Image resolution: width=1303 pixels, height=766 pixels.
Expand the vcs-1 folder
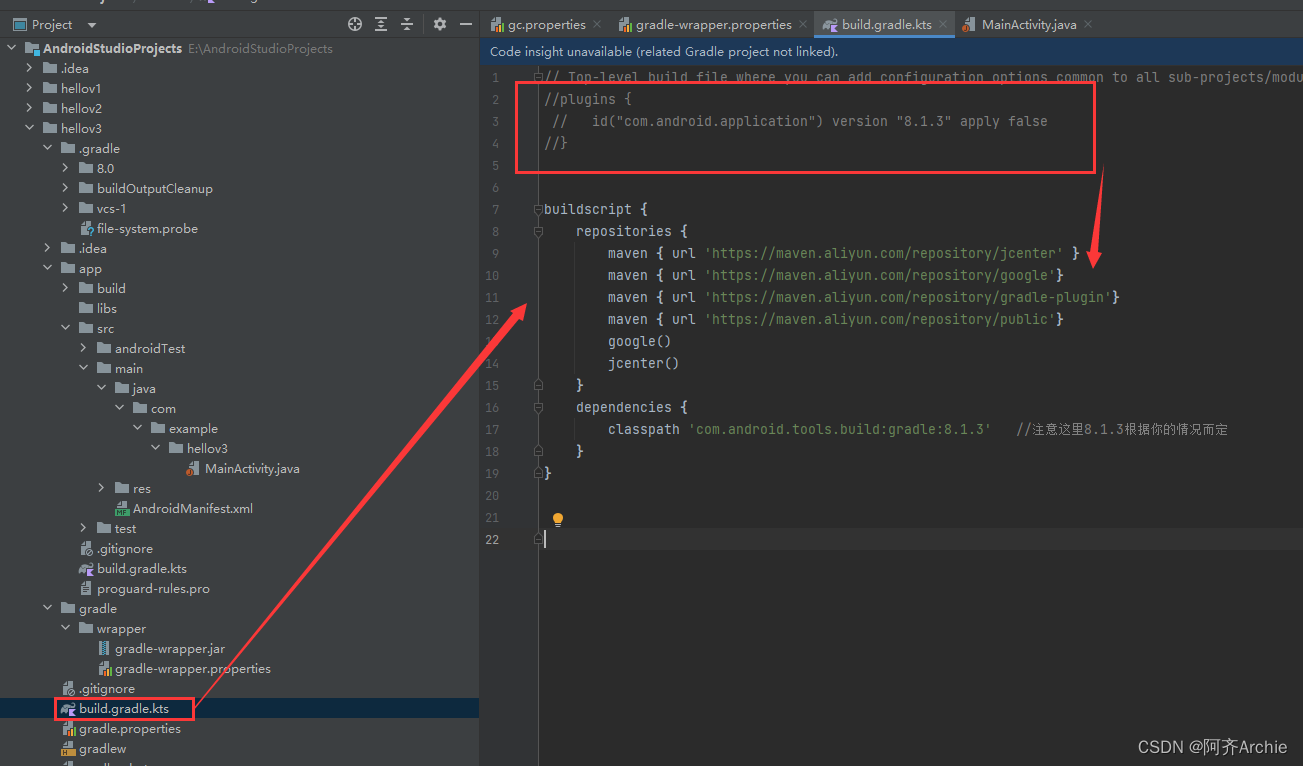(66, 208)
